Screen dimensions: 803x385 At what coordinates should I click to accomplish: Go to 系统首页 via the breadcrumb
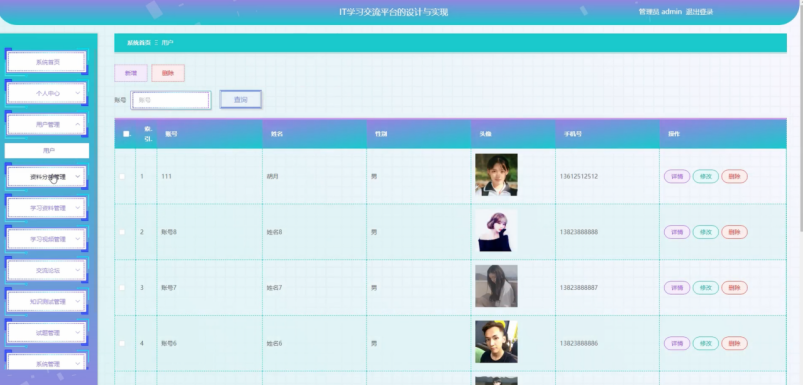139,43
